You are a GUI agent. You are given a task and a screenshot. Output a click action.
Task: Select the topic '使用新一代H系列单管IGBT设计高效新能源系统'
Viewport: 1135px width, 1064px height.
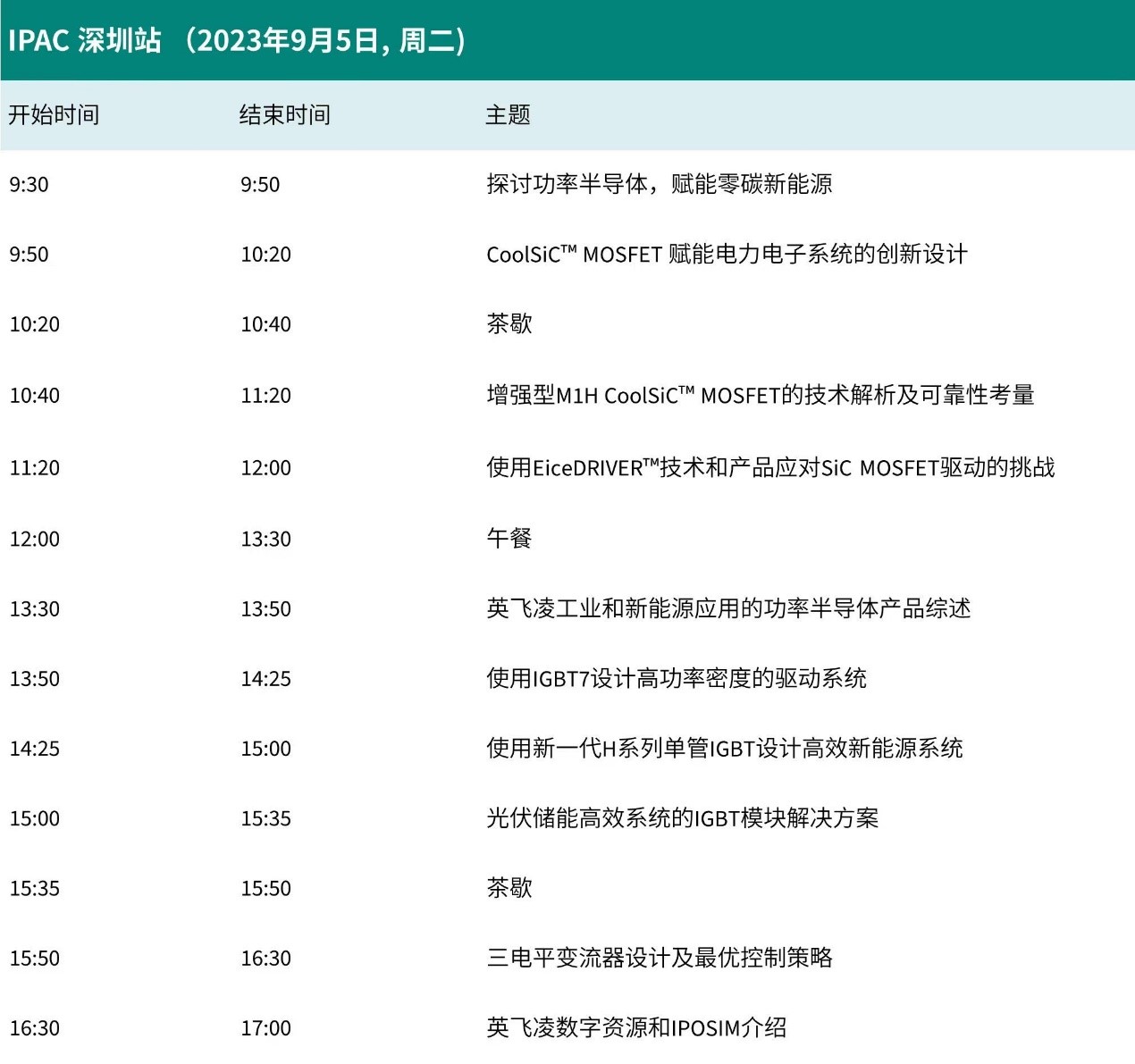[725, 748]
